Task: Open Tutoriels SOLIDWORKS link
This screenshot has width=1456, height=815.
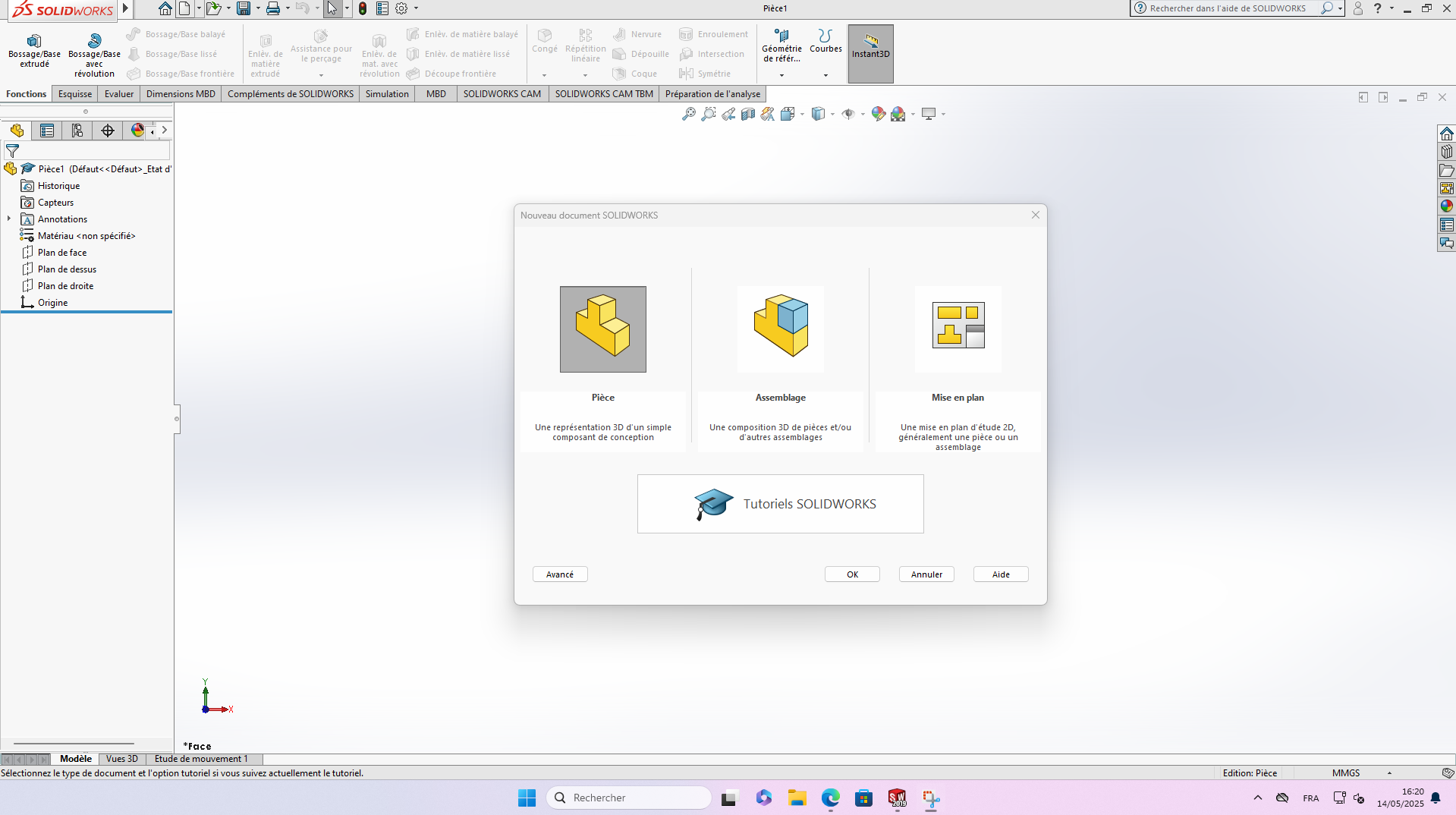Action: click(x=780, y=504)
